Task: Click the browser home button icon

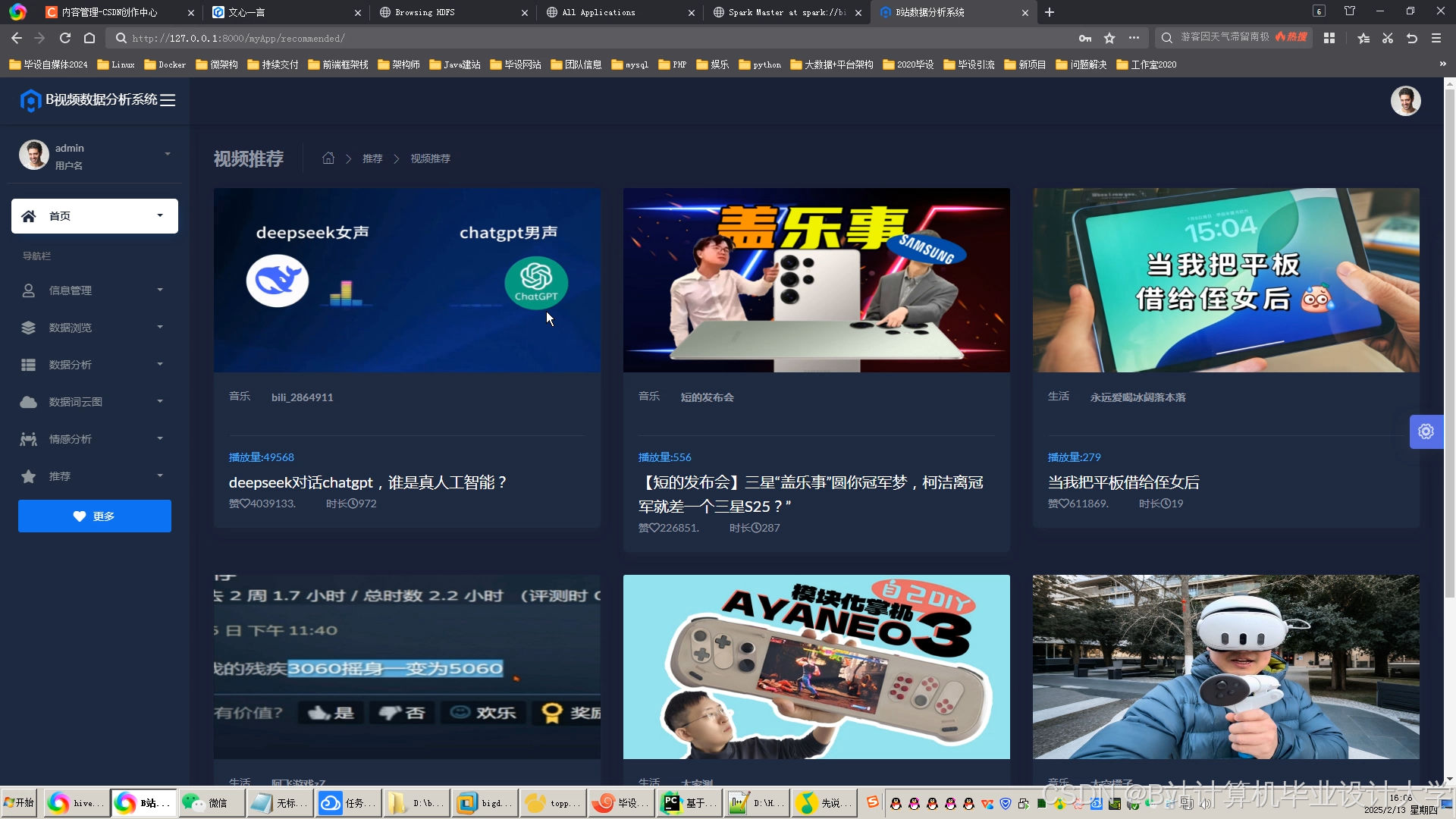Action: pos(89,38)
